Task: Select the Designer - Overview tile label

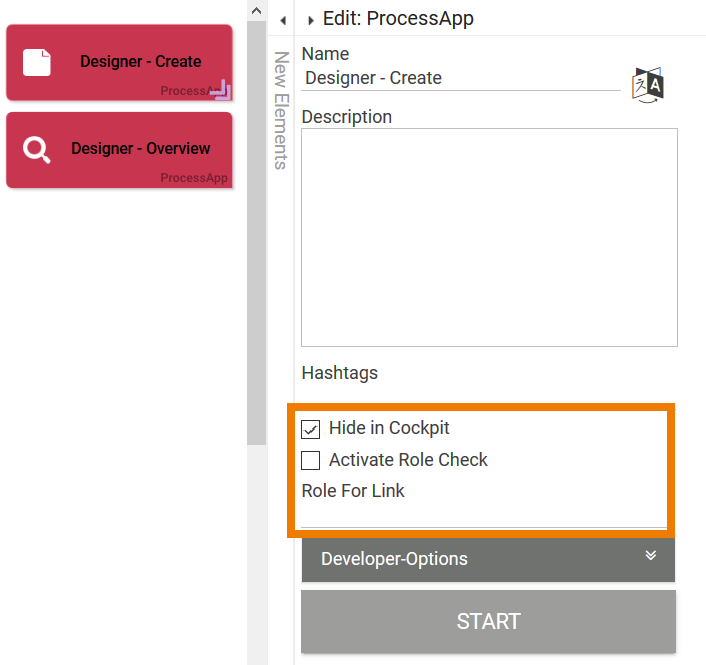Action: click(x=141, y=149)
